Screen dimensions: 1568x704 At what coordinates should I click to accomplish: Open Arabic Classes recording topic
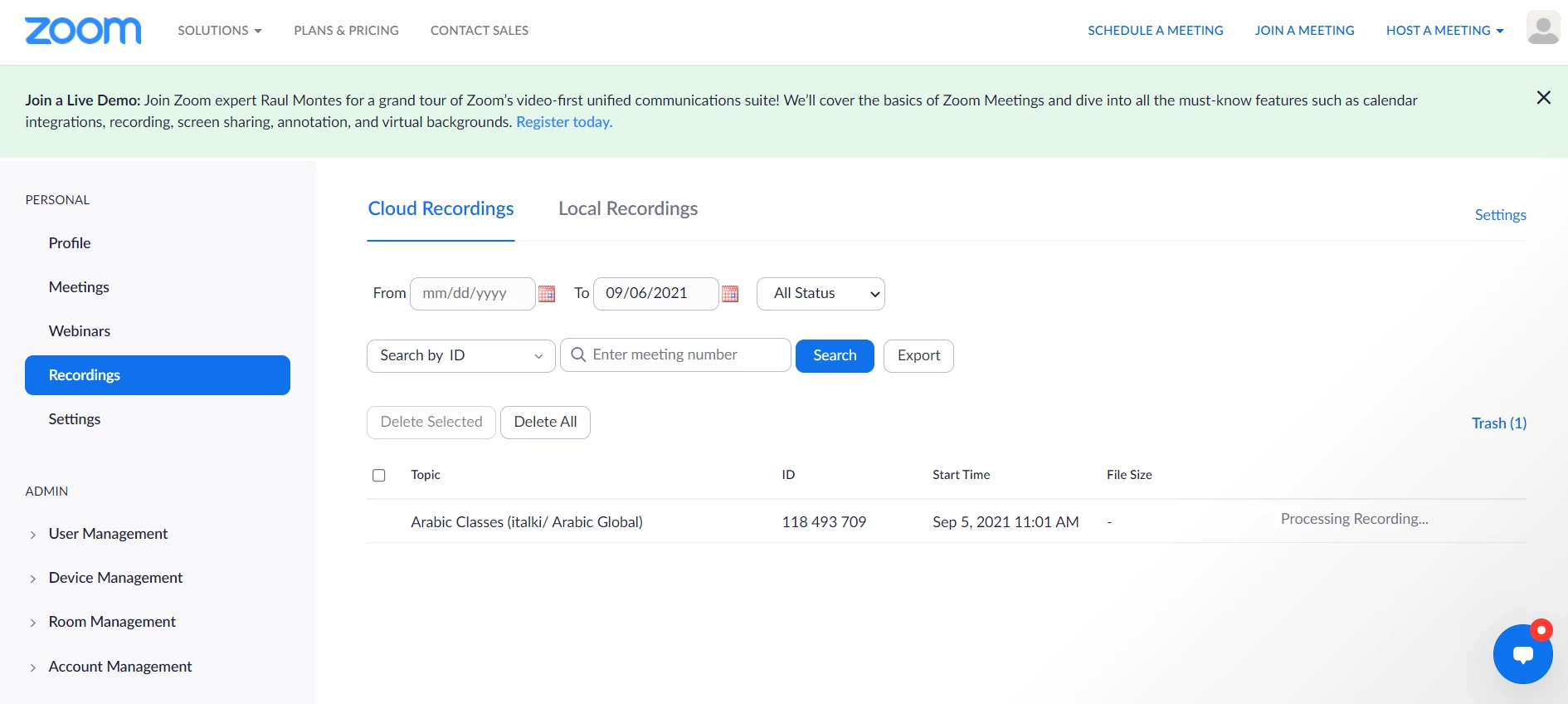(527, 522)
